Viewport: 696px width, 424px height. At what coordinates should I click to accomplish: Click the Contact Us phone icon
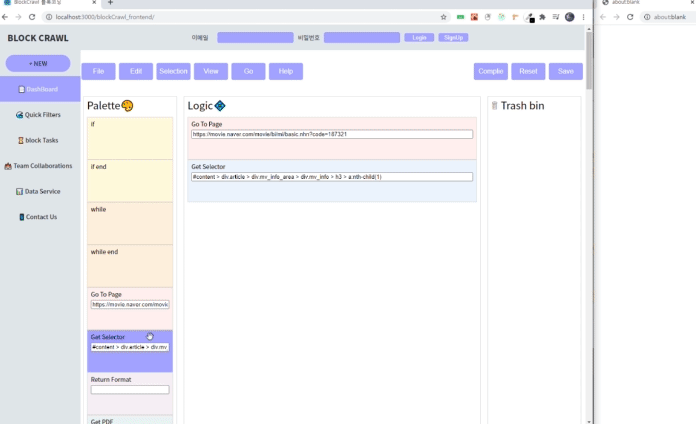pos(22,217)
